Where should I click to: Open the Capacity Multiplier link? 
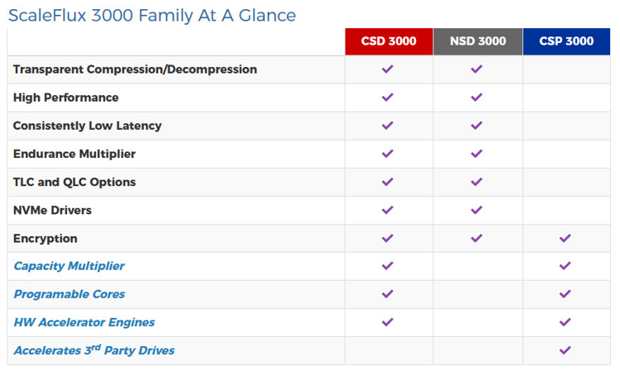click(x=69, y=266)
